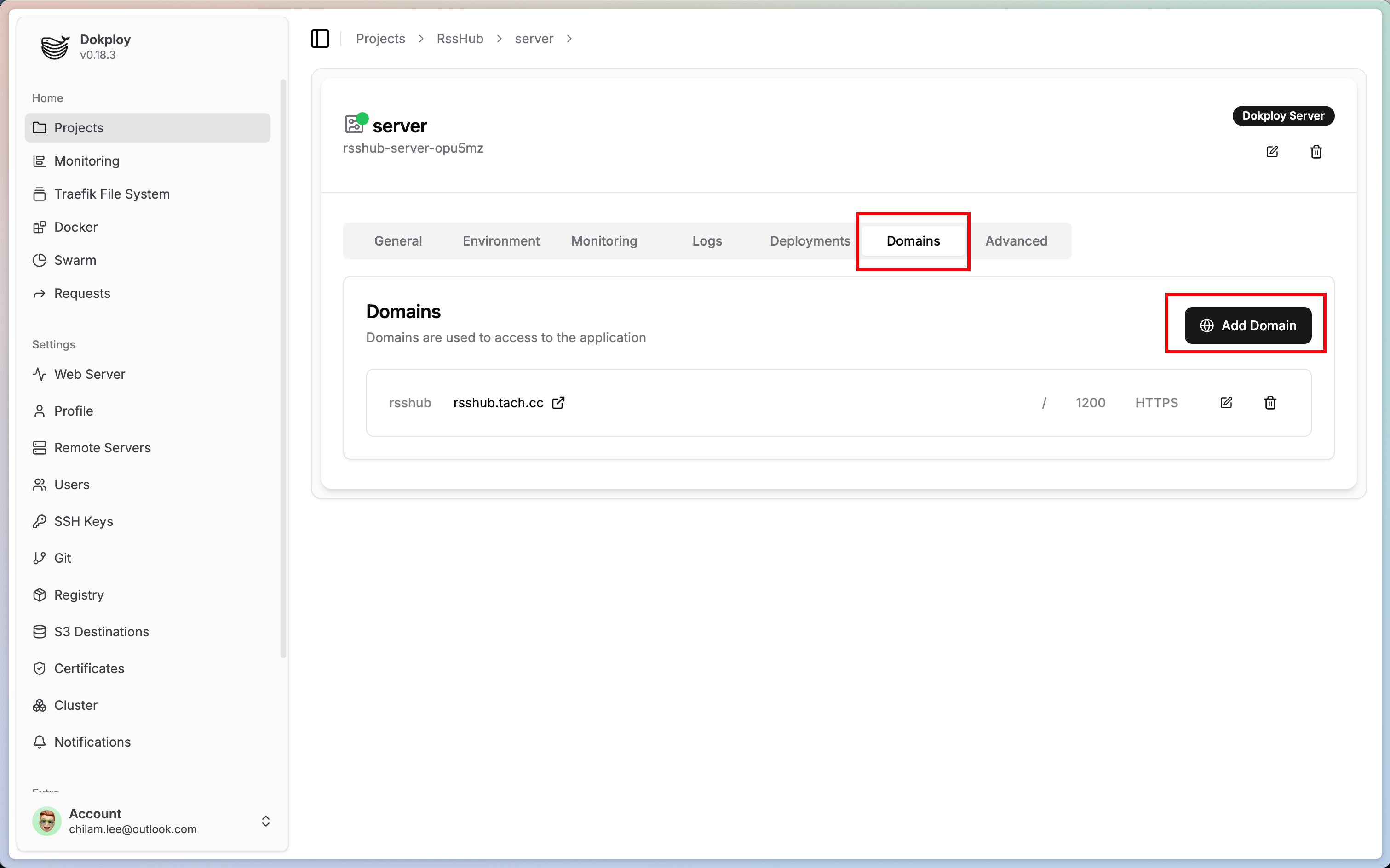The image size is (1390, 868).
Task: Toggle the sidebar panel icon
Action: 320,39
